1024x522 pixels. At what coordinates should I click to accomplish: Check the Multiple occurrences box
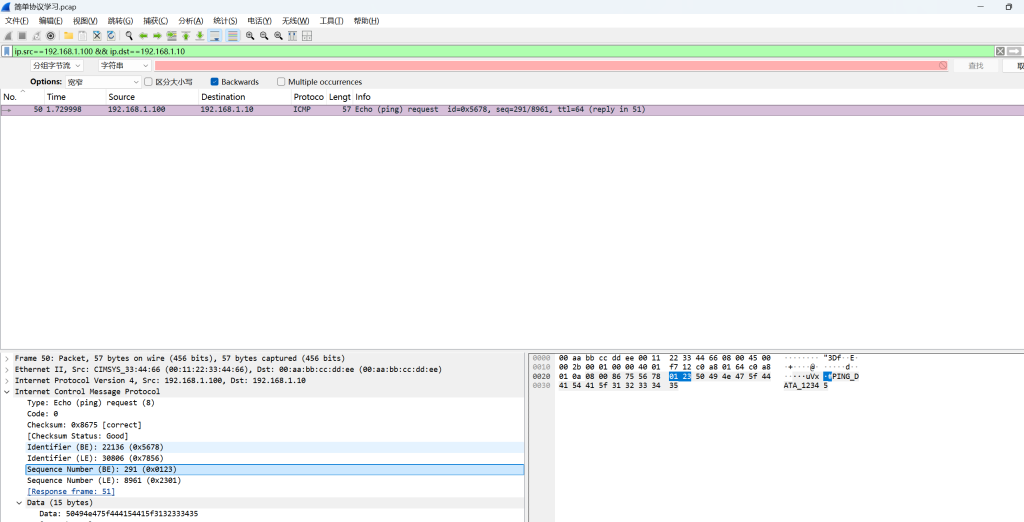[x=281, y=82]
